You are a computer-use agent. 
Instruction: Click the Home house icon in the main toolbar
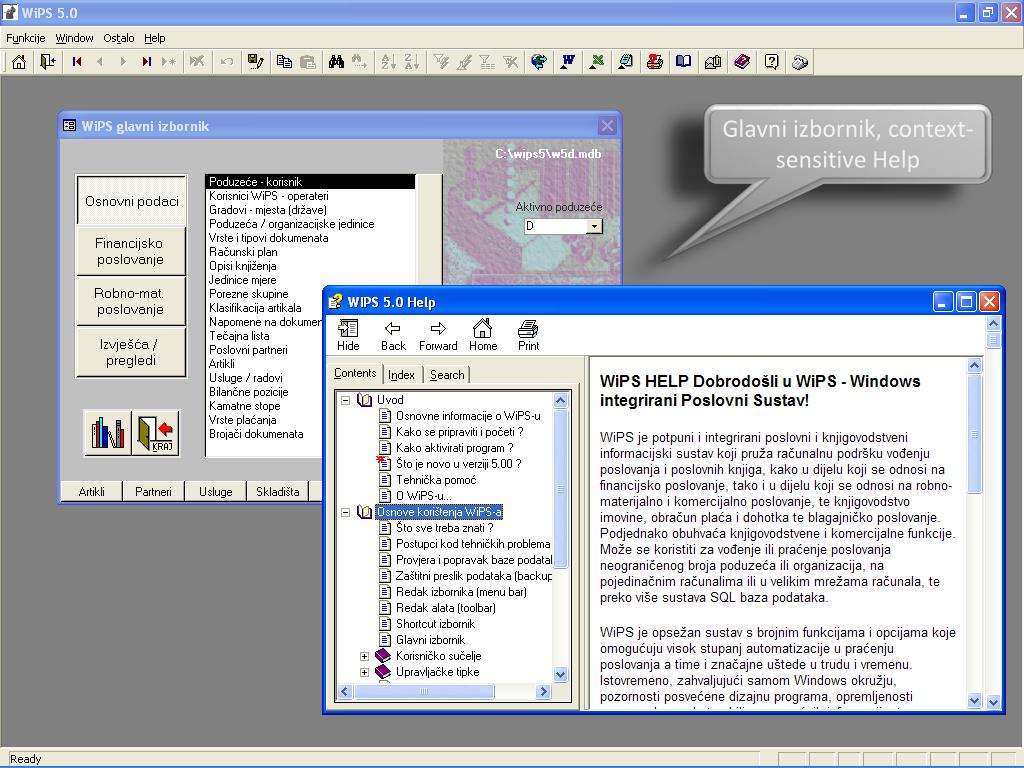pos(19,62)
